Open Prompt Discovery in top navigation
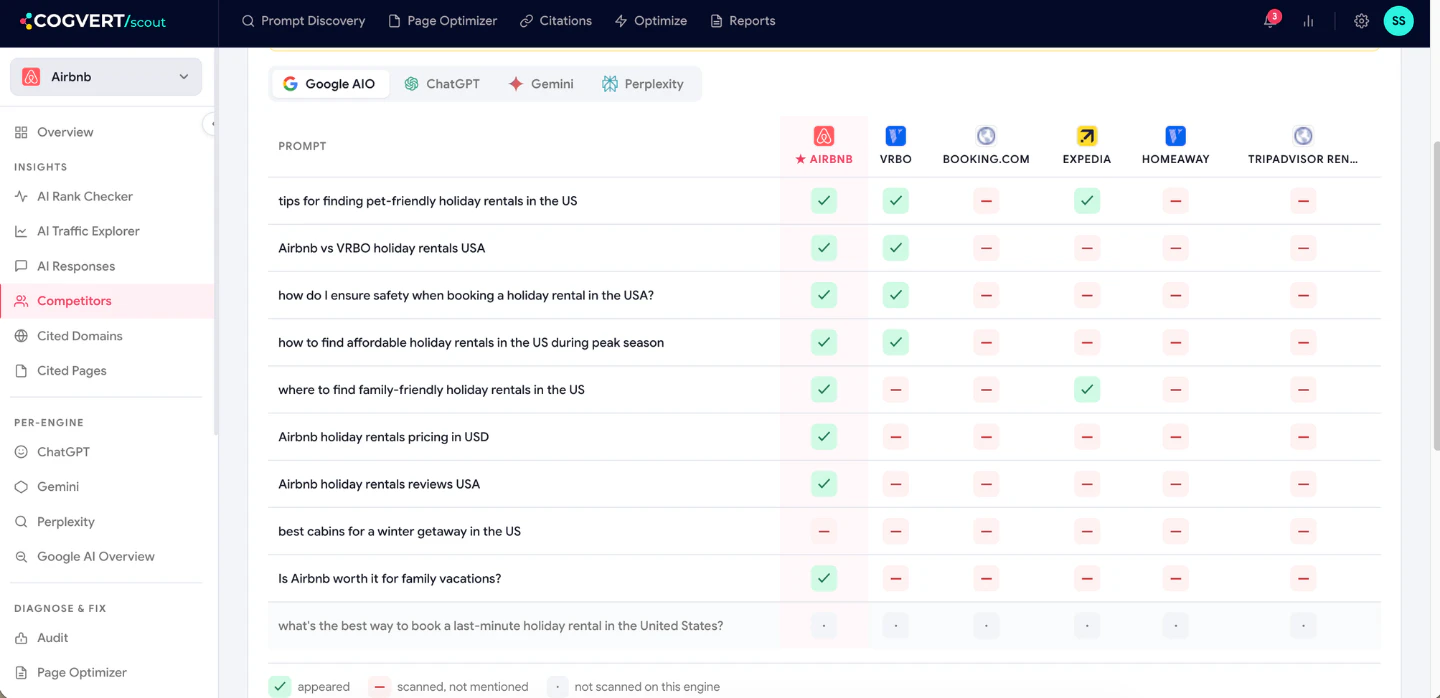1440x698 pixels. pos(304,21)
